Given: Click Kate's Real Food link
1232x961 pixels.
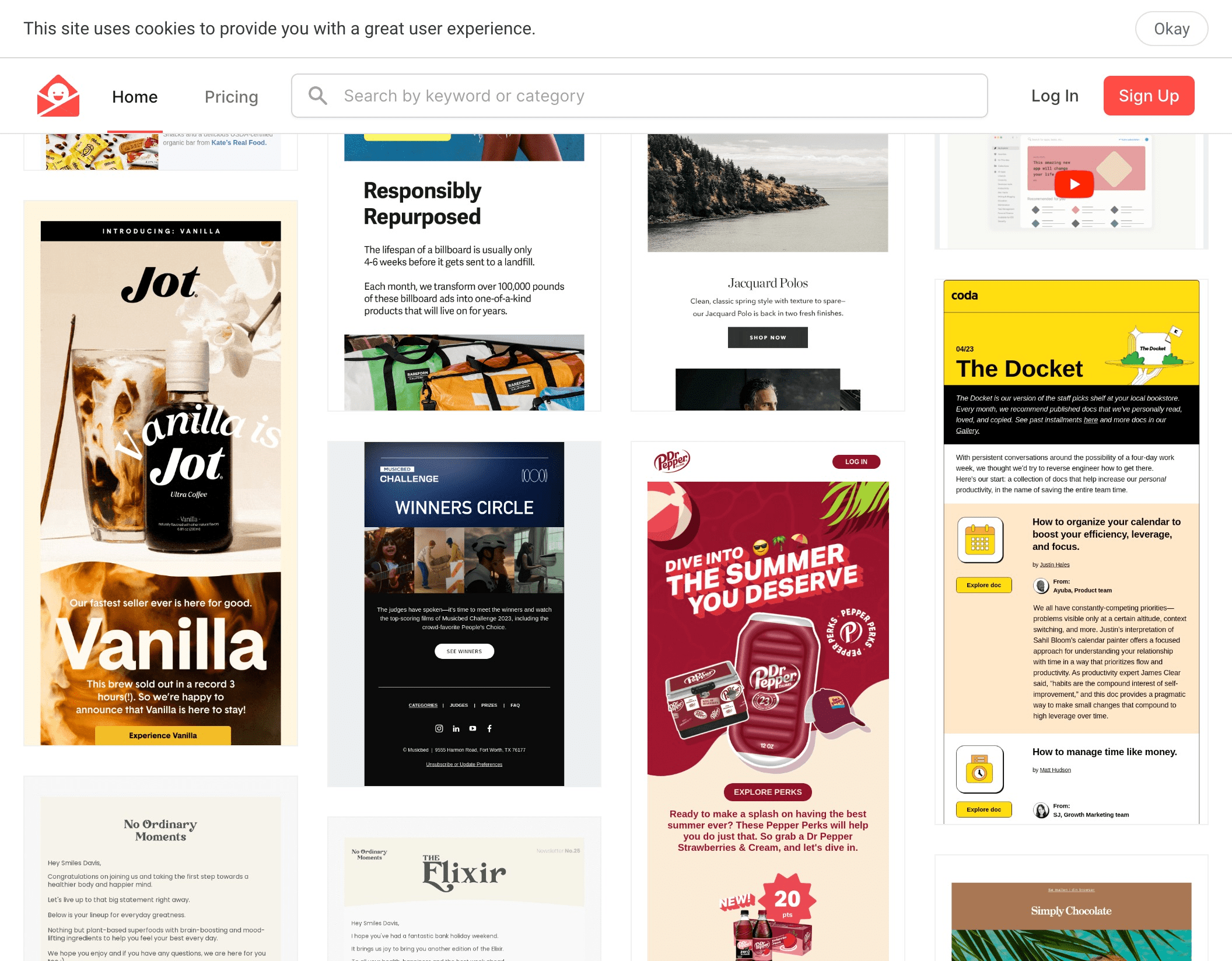Looking at the screenshot, I should [239, 143].
